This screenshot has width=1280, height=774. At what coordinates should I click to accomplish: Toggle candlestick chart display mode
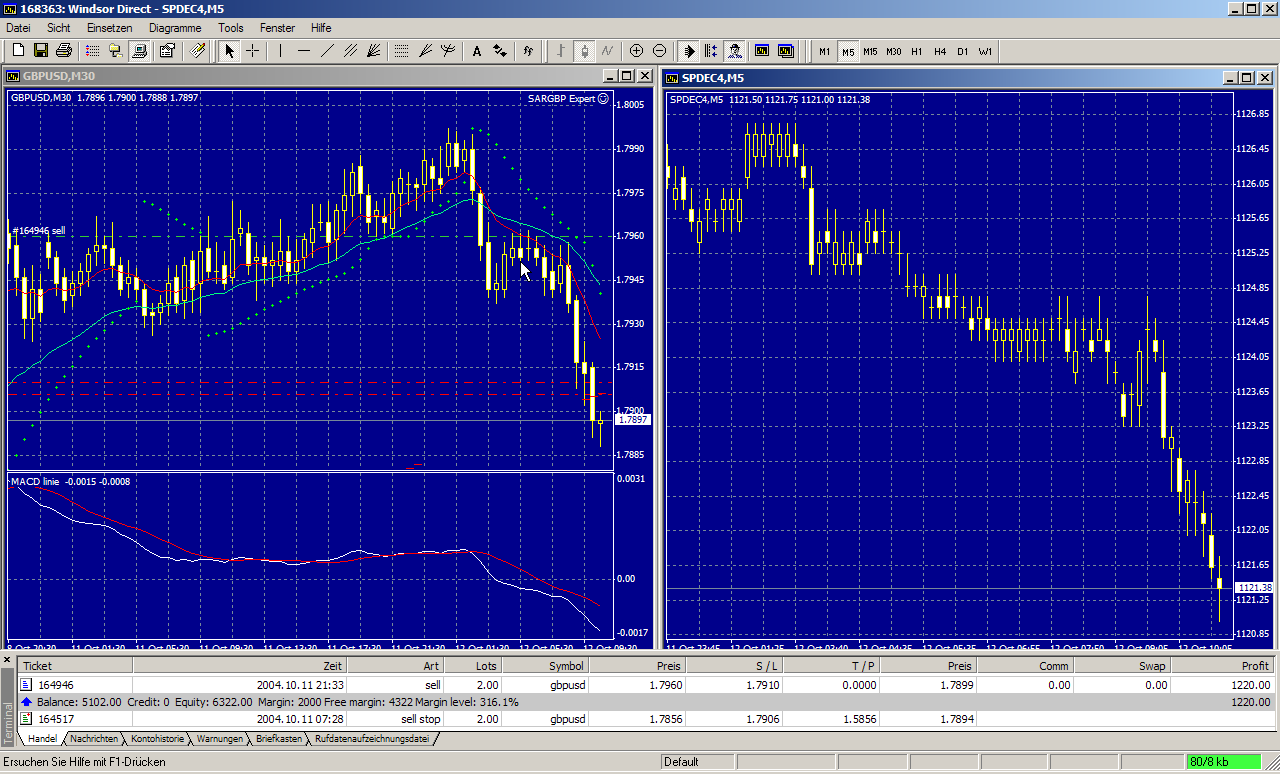click(584, 51)
